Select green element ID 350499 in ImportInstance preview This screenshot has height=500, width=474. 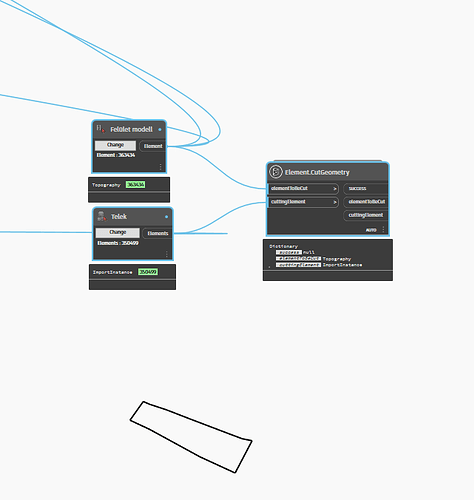coord(148,272)
